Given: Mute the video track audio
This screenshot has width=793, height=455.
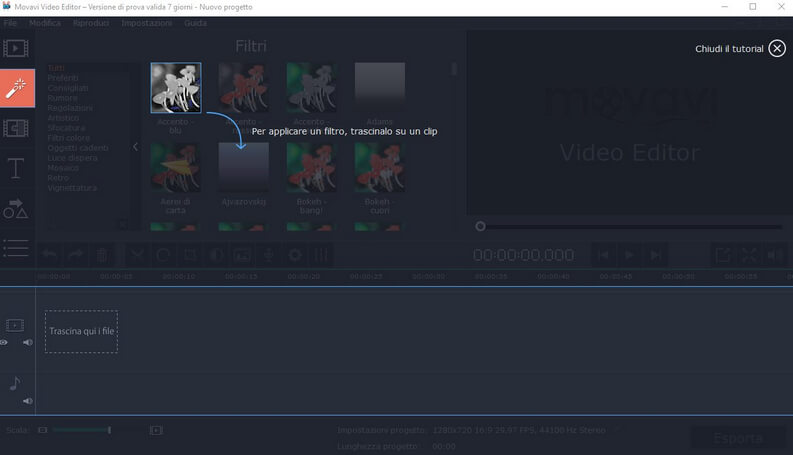Looking at the screenshot, I should (27, 342).
